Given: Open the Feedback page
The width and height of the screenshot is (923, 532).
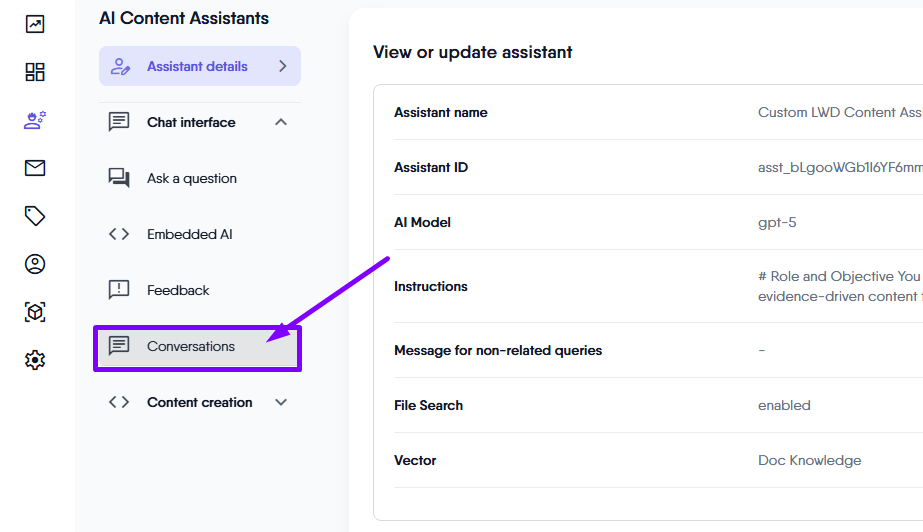Looking at the screenshot, I should click(x=178, y=290).
